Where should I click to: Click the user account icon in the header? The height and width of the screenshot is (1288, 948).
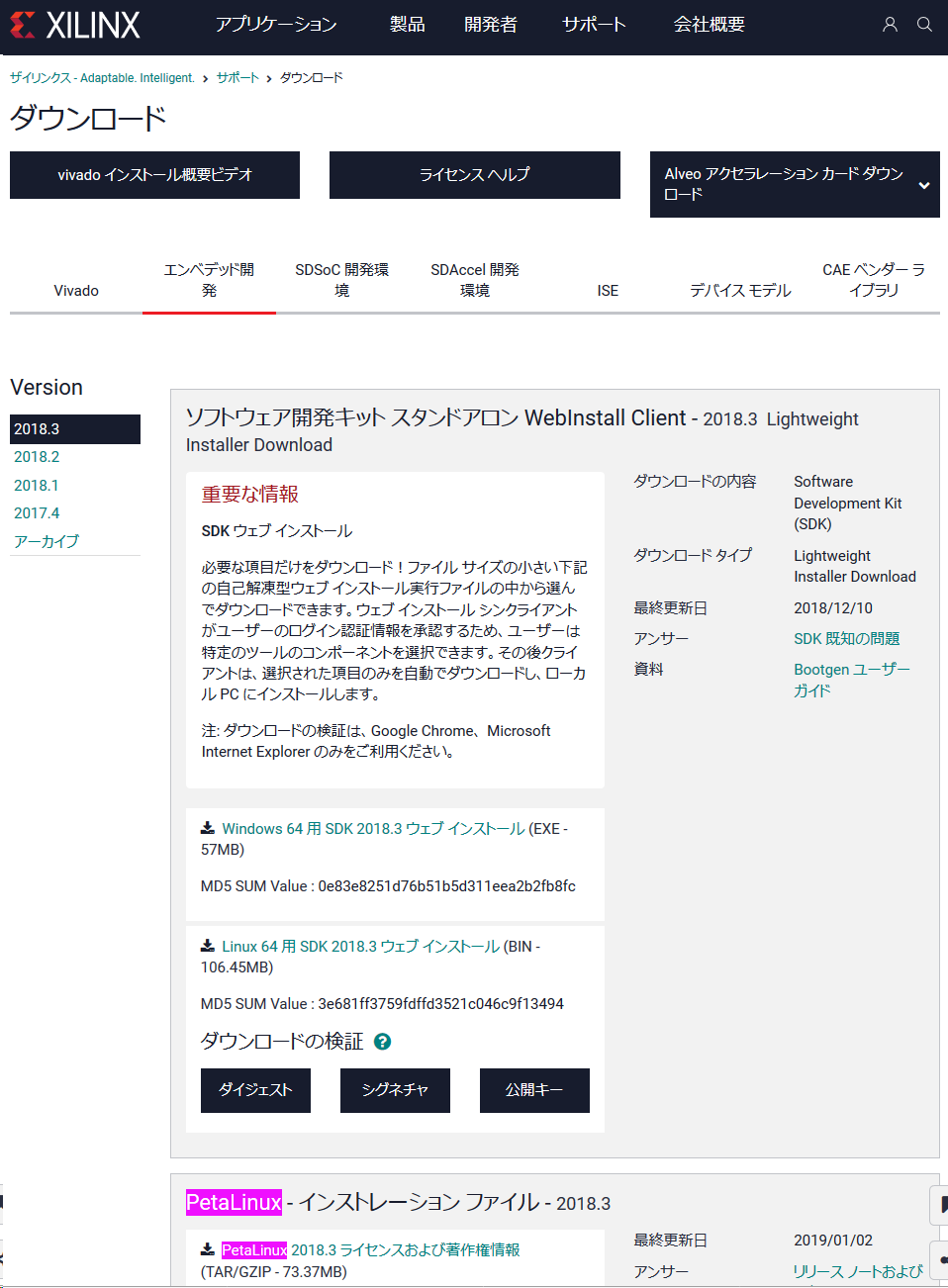click(x=889, y=25)
